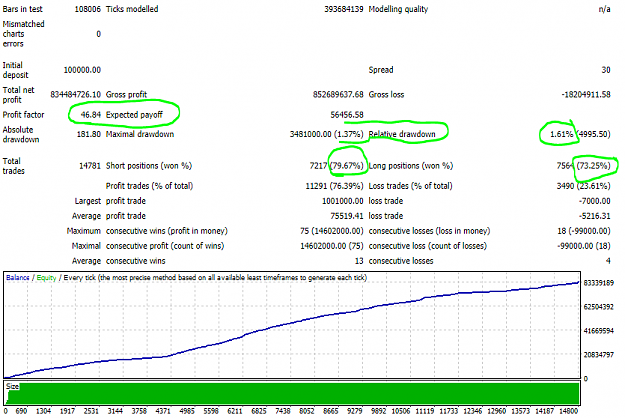Select average loss trade value -5216.31
The image size is (625, 418).
point(595,216)
